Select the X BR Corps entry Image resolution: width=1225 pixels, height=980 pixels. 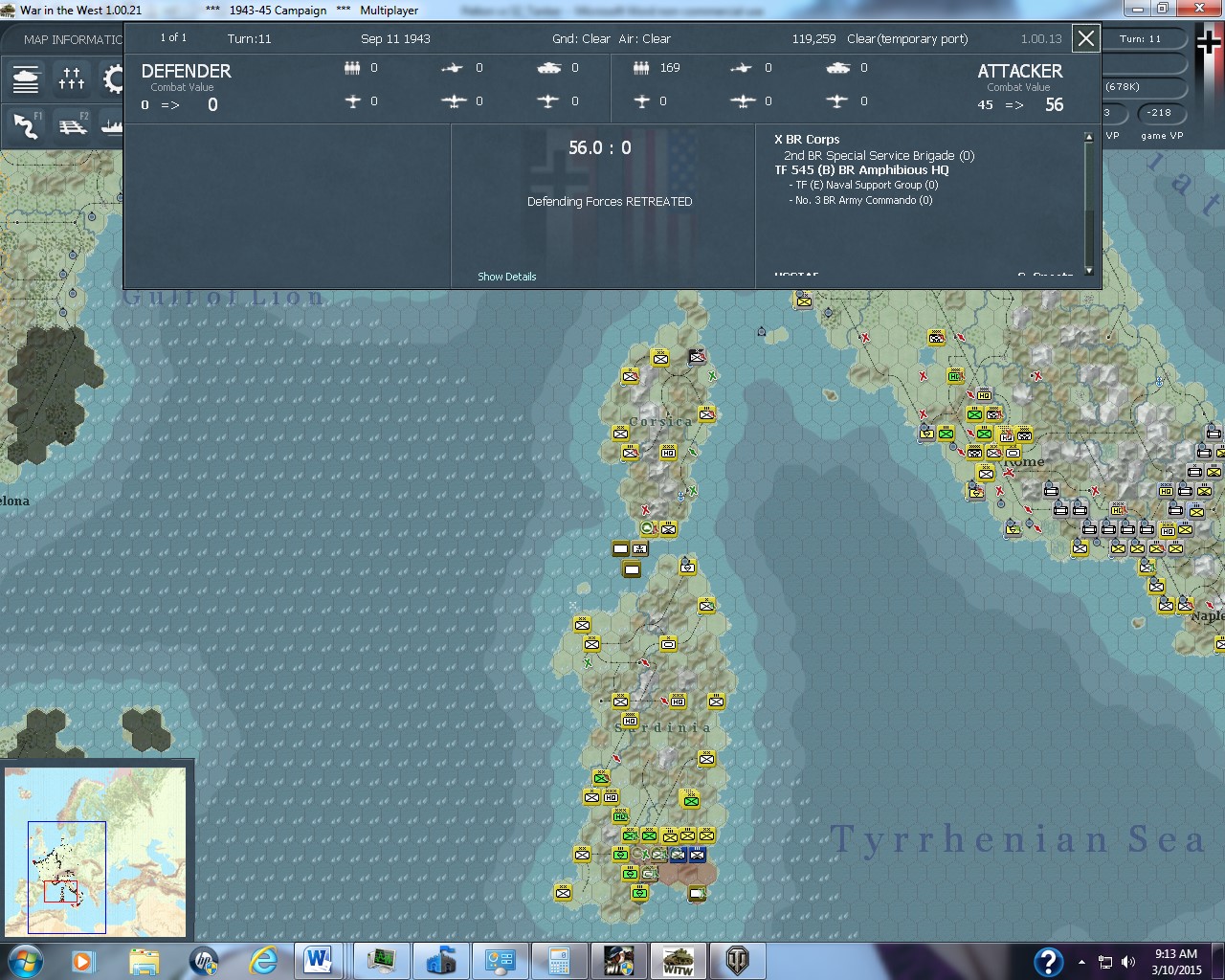(x=807, y=140)
